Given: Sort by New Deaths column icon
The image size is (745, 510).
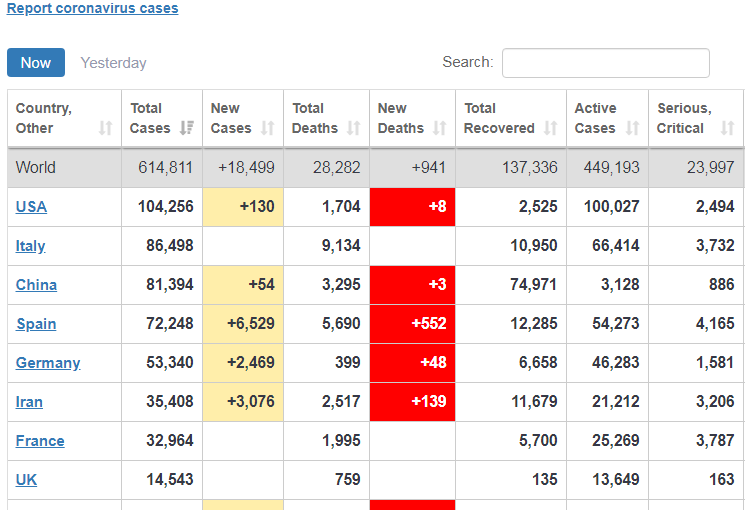Looking at the screenshot, I should click(x=439, y=128).
